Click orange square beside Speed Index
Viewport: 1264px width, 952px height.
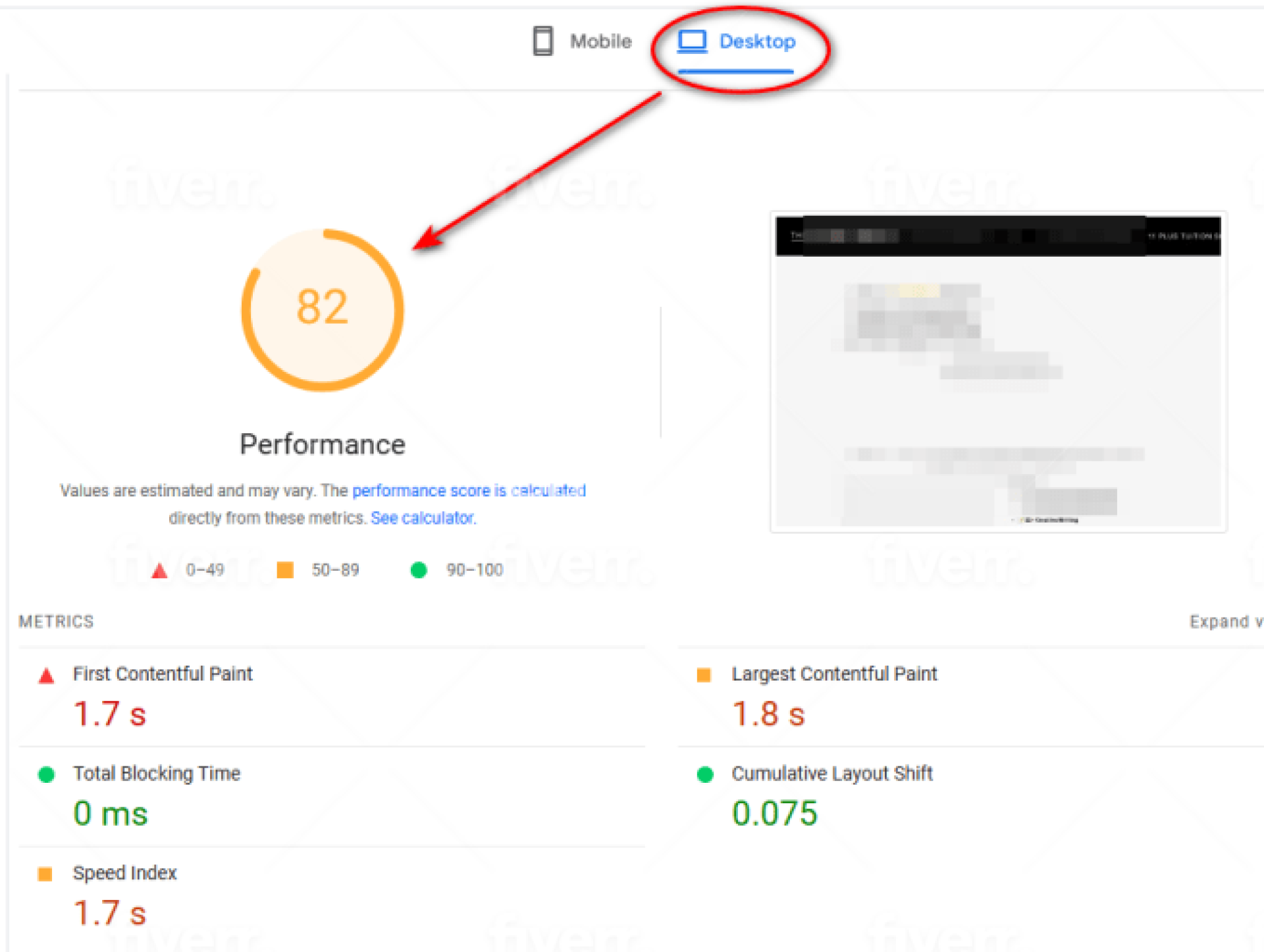point(45,874)
